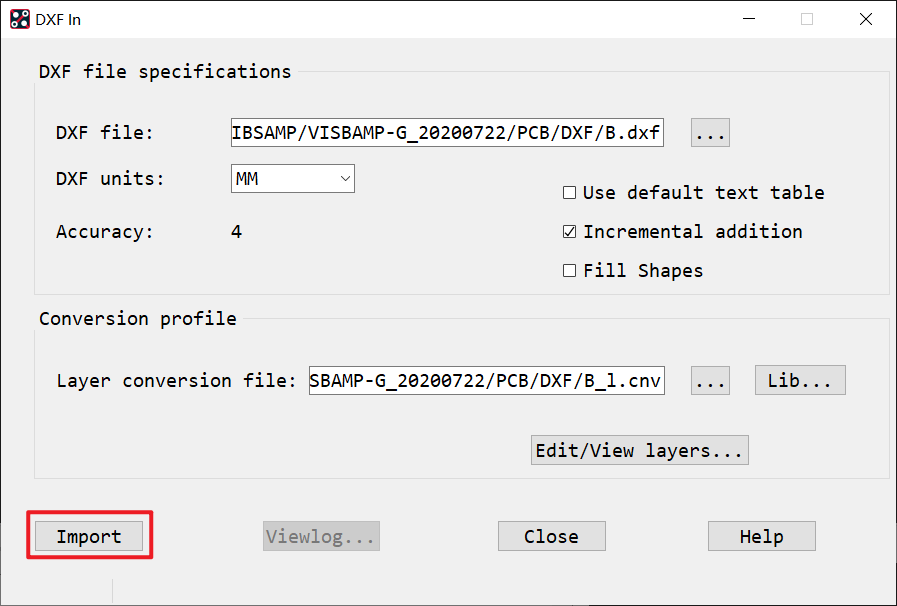
Task: Click the Layer conversion file path field
Action: click(x=486, y=381)
